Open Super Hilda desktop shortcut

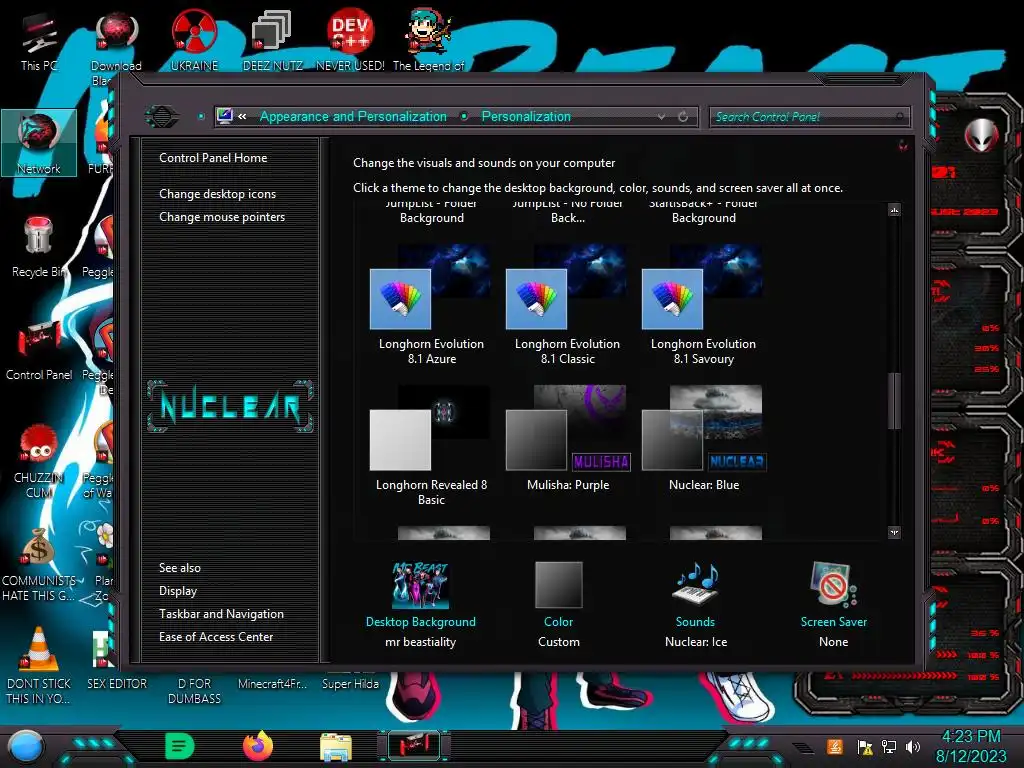[350, 683]
